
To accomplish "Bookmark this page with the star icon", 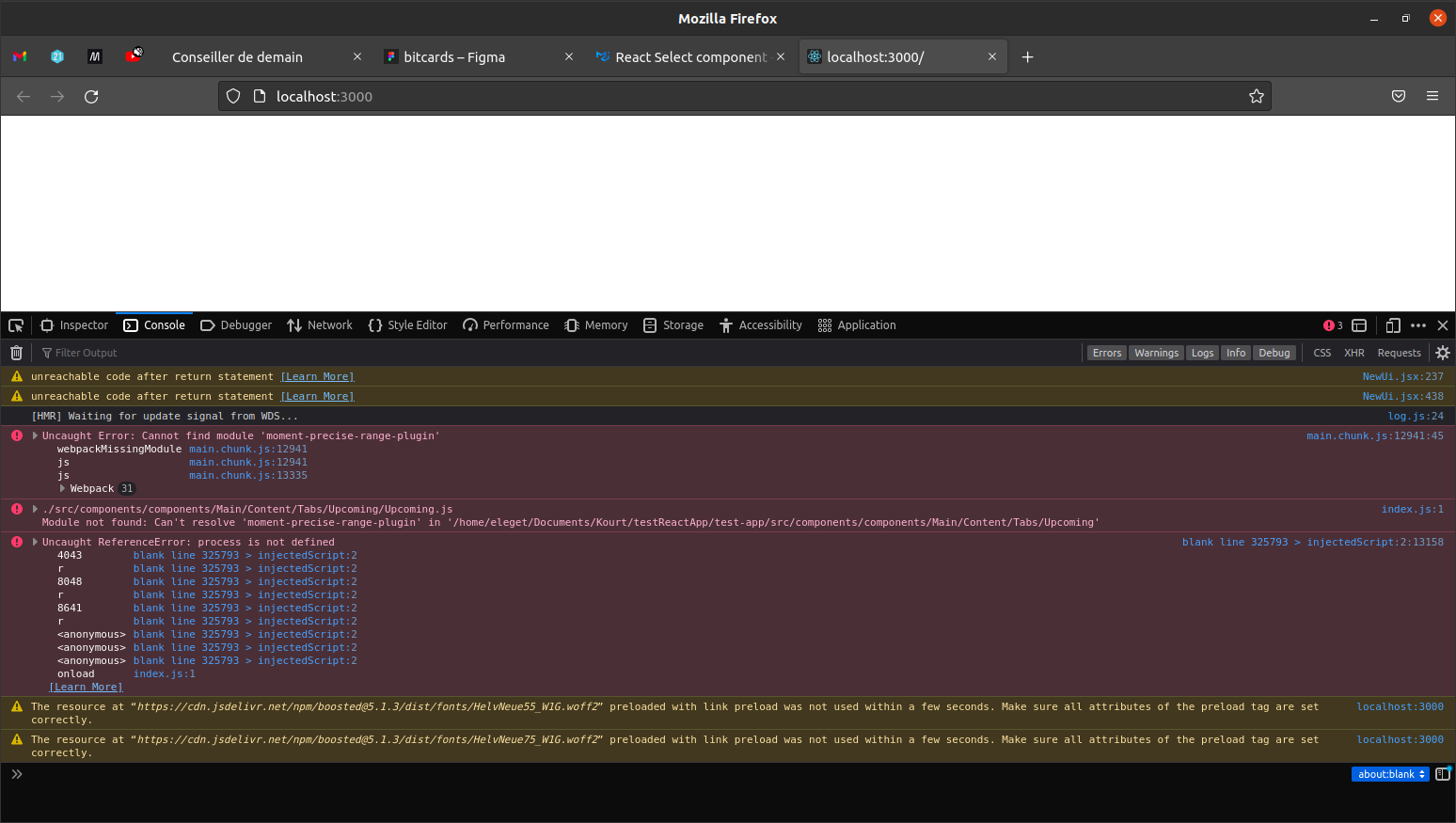I will (x=1256, y=97).
